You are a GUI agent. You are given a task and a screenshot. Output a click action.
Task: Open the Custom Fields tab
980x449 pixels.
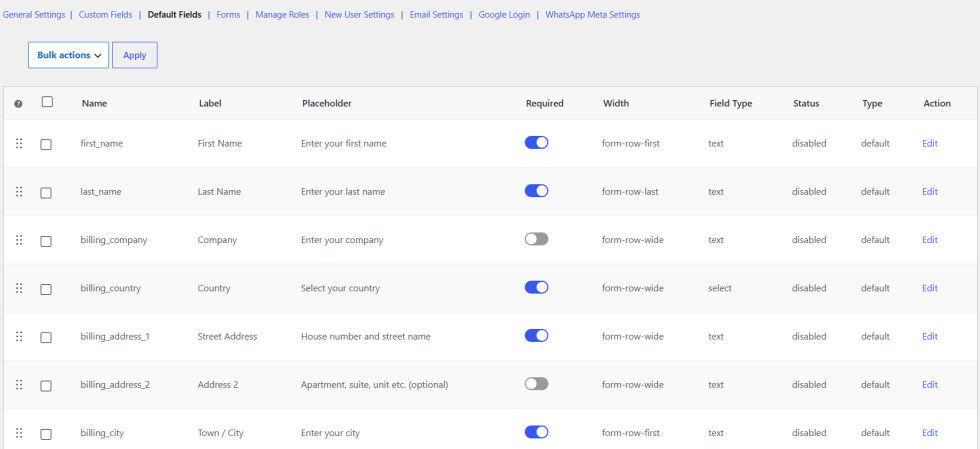pyautogui.click(x=106, y=14)
